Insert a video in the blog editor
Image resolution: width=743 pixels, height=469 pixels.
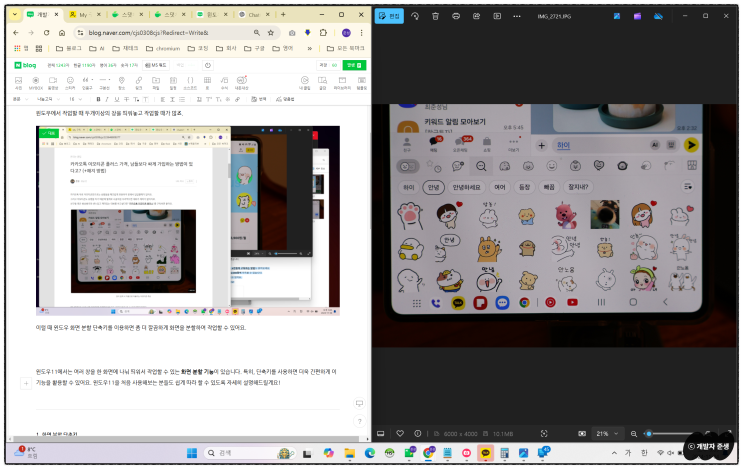pos(53,82)
